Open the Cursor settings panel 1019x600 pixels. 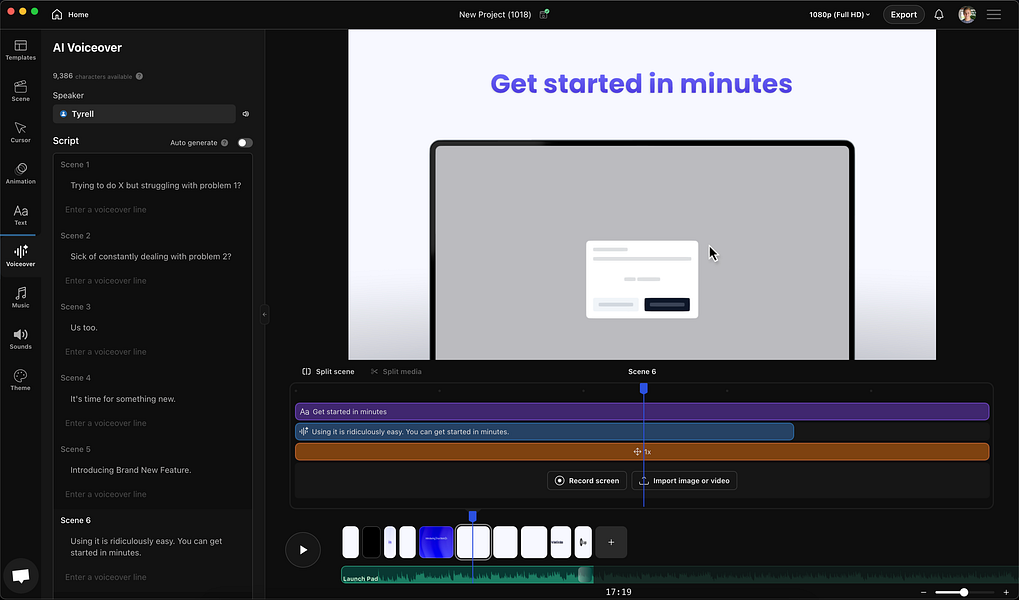click(20, 132)
